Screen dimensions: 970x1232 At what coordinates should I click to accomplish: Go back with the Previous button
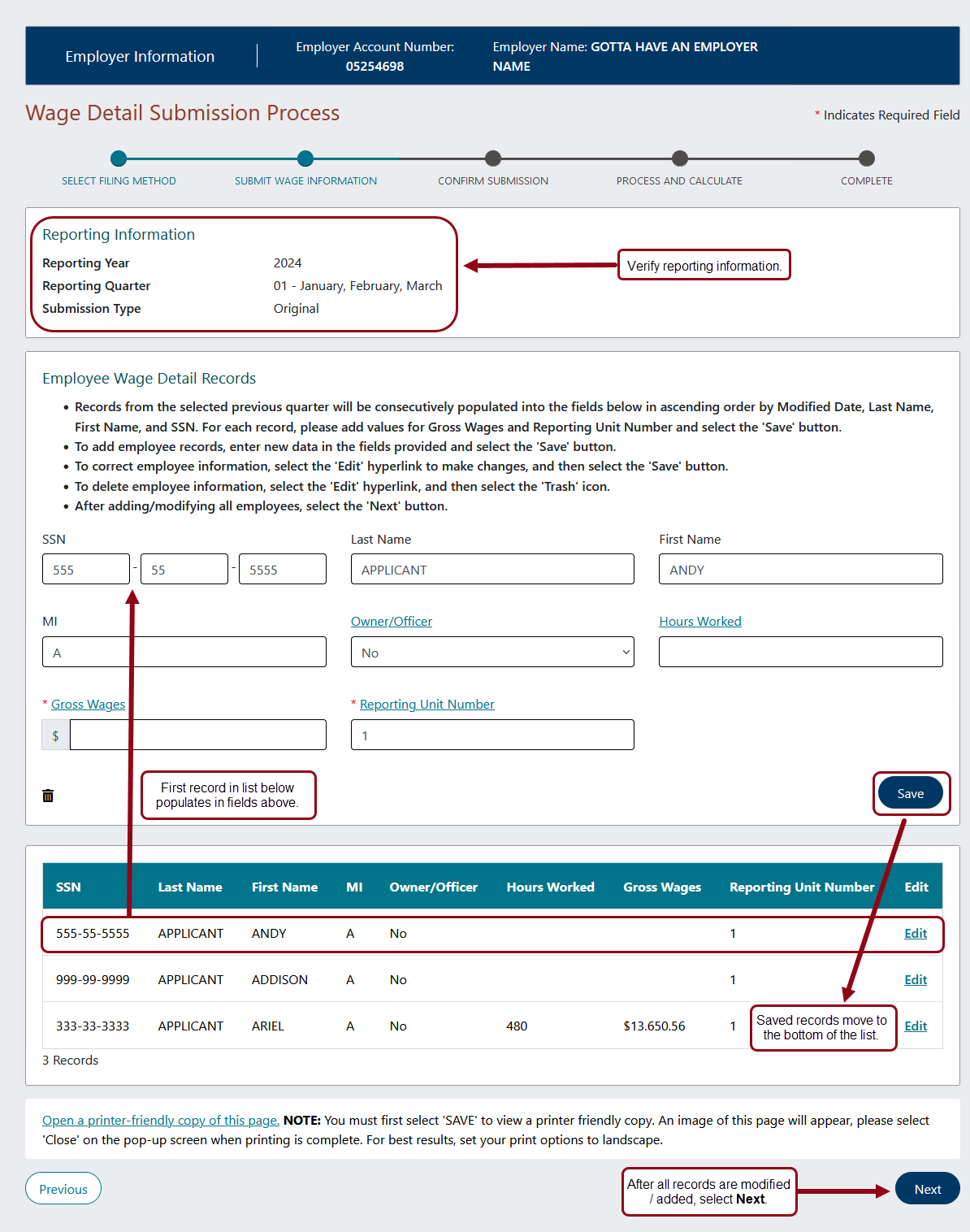click(x=63, y=1189)
